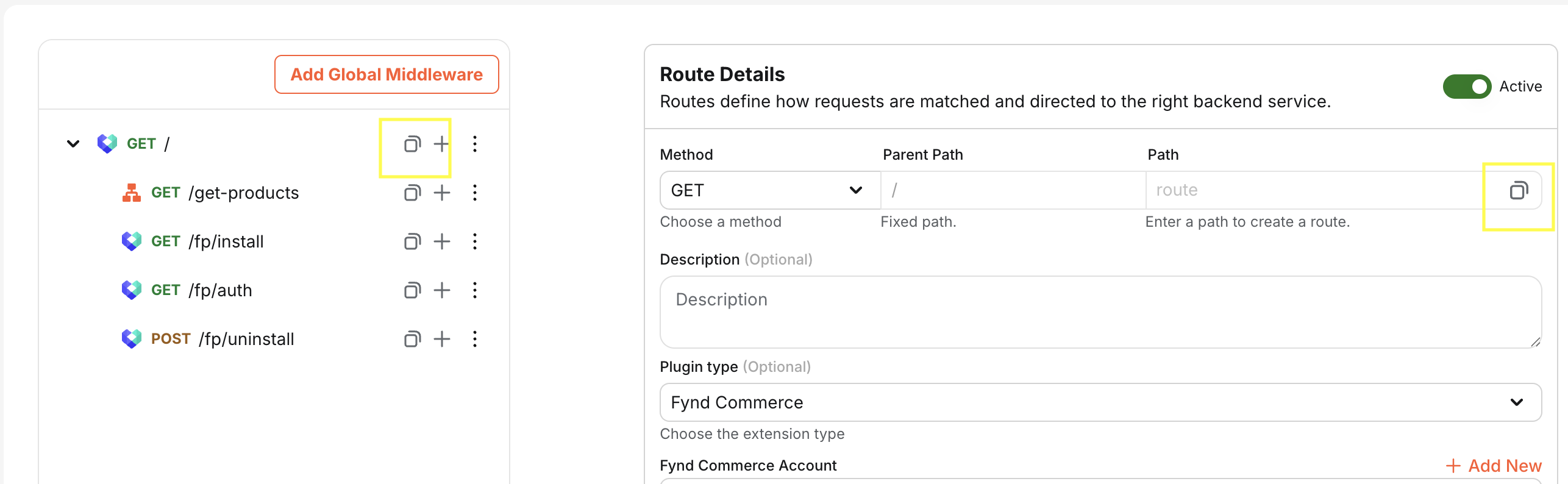This screenshot has height=484, width=1568.
Task: Click Add New for Fynd Commerce Account
Action: click(x=1494, y=466)
